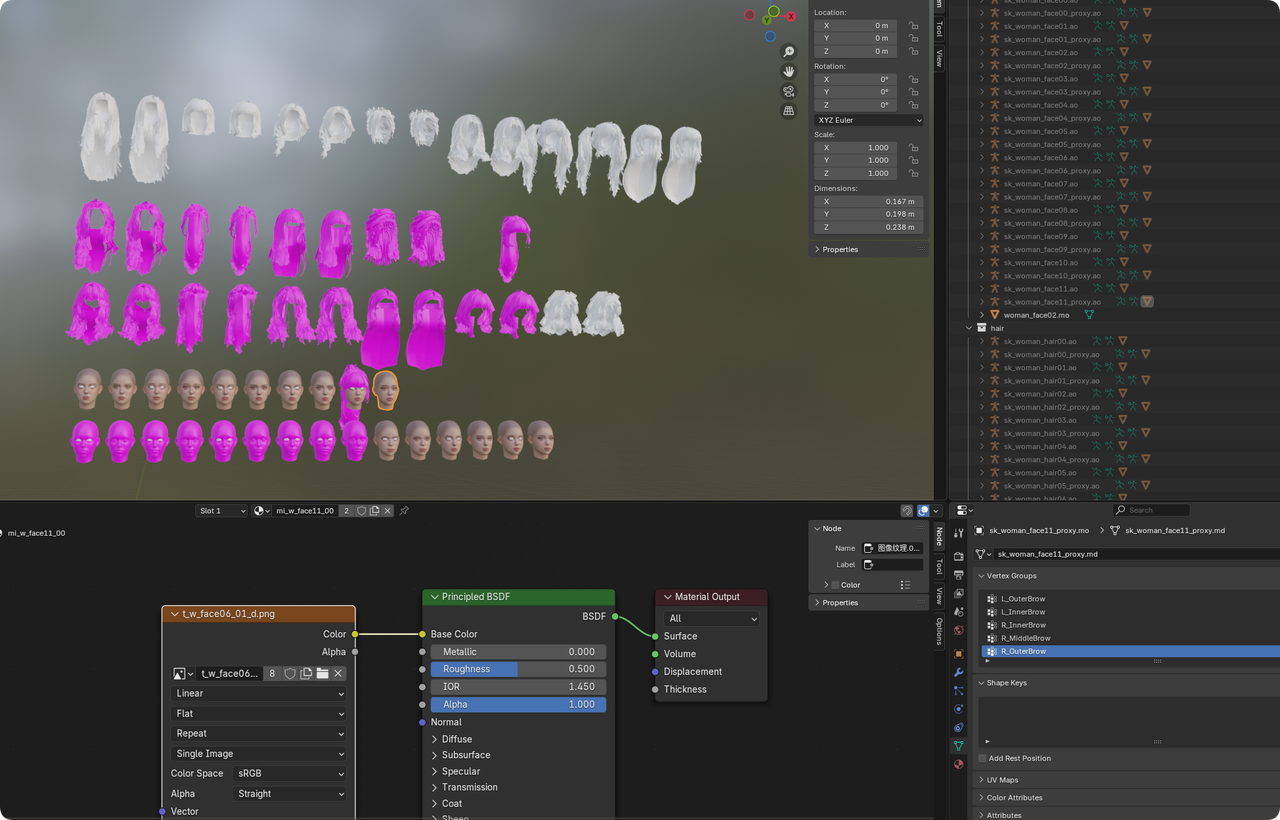Switch to the Node sidebar tab
The height and width of the screenshot is (820, 1280).
coord(939,537)
